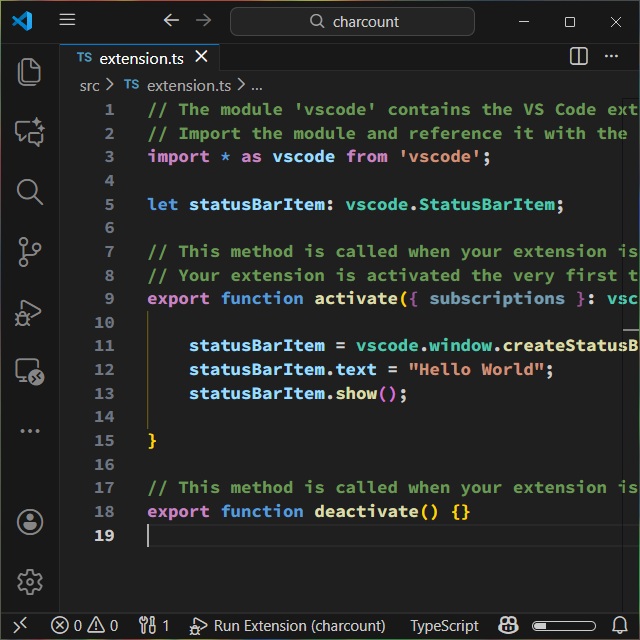640x640 pixels.
Task: Split the editor to the right
Action: [579, 57]
